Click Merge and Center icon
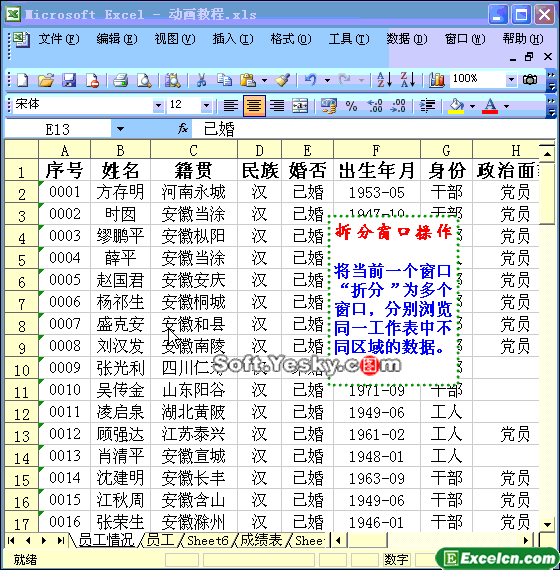Image resolution: width=560 pixels, height=570 pixels. point(300,106)
